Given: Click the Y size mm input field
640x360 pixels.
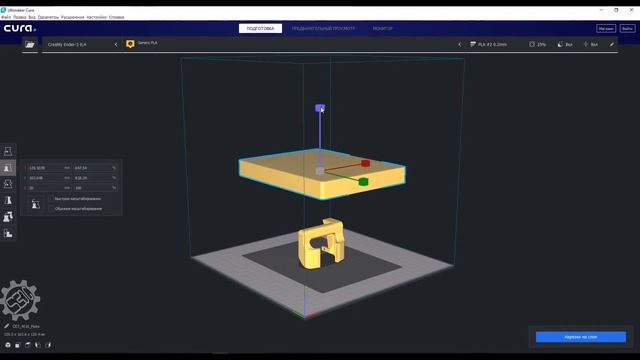Looking at the screenshot, I should pyautogui.click(x=49, y=178).
